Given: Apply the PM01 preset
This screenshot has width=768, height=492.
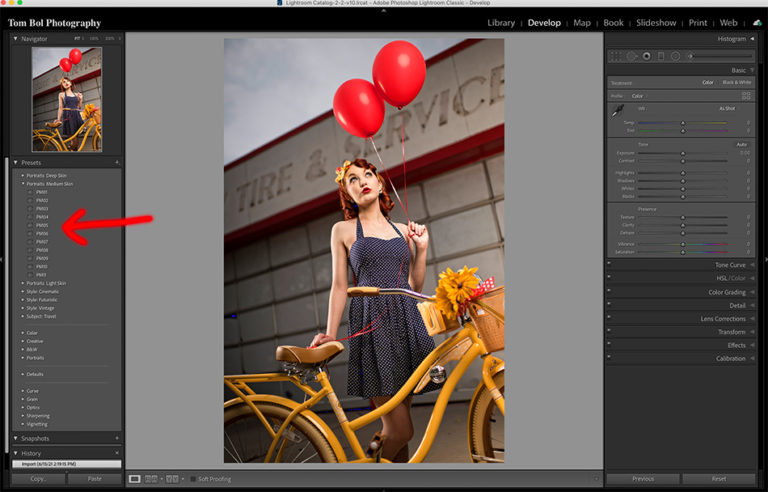Looking at the screenshot, I should coord(42,192).
